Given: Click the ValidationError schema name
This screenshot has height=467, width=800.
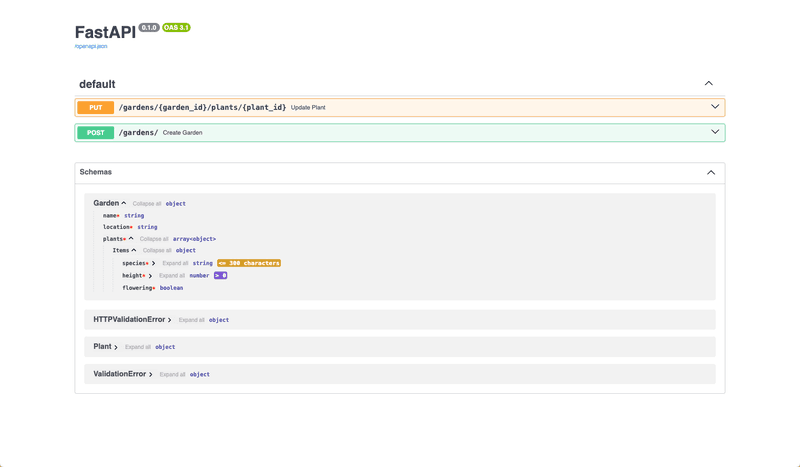Looking at the screenshot, I should point(119,374).
